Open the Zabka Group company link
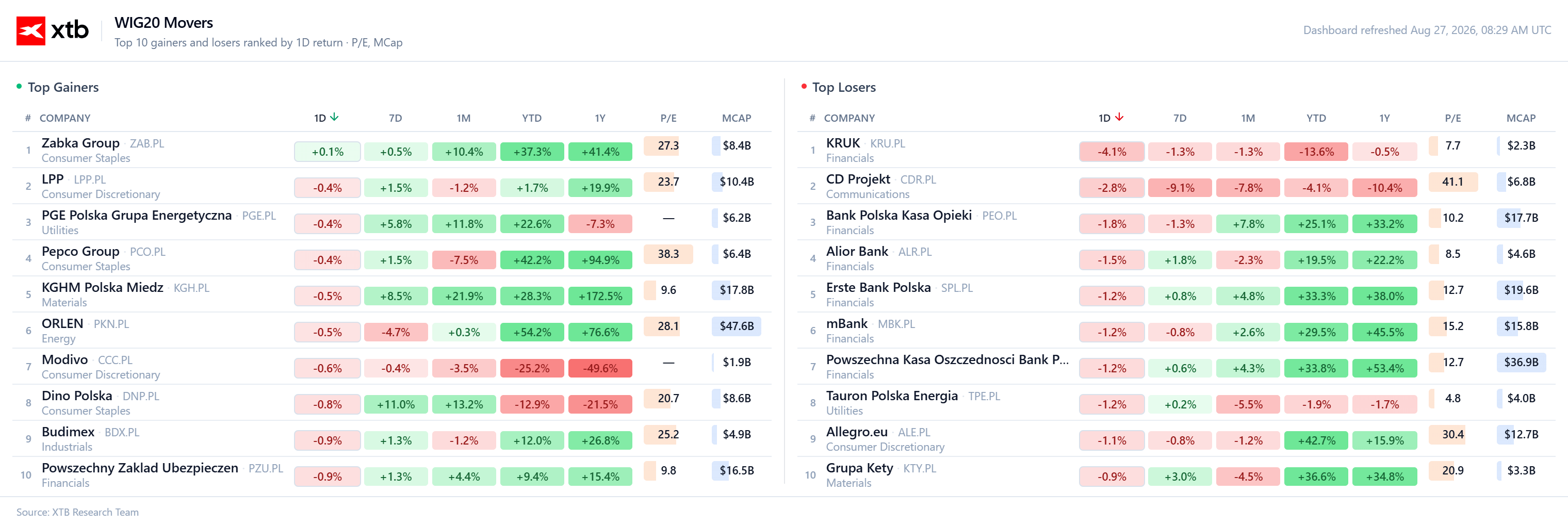Image resolution: width=1568 pixels, height=525 pixels. point(80,143)
